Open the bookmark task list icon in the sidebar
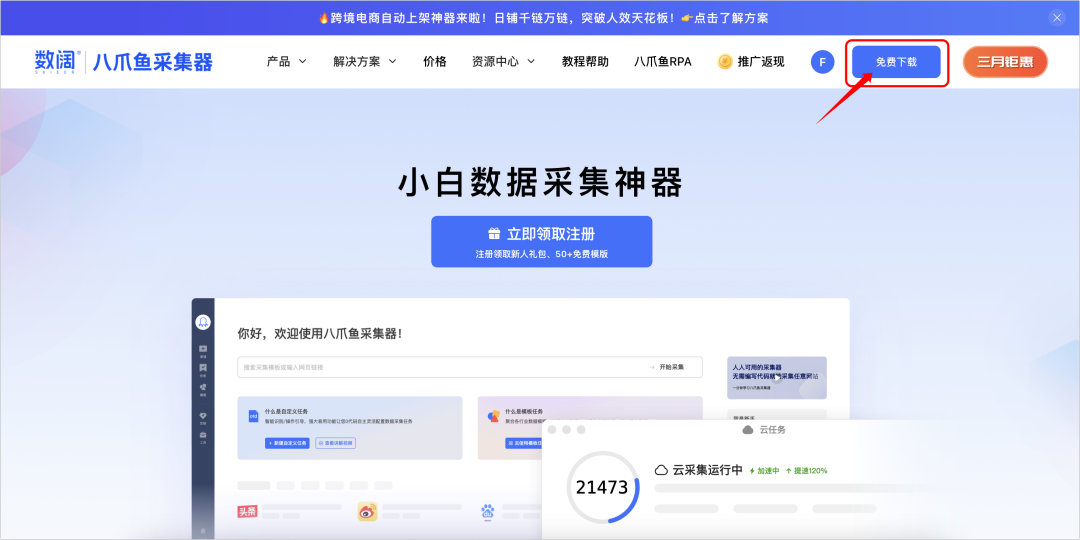1080x540 pixels. [x=202, y=370]
